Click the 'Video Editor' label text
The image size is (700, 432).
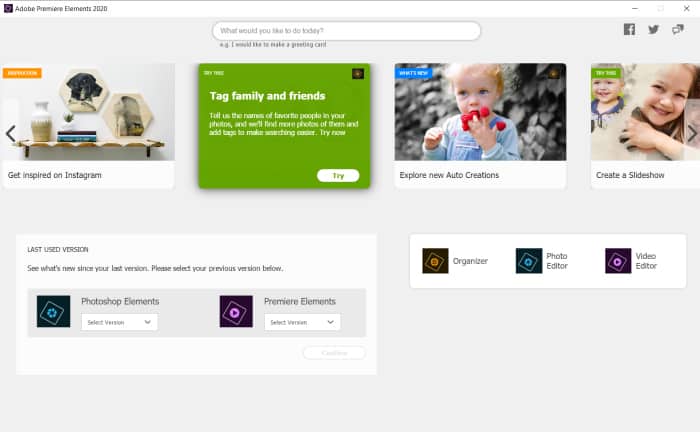(x=646, y=261)
